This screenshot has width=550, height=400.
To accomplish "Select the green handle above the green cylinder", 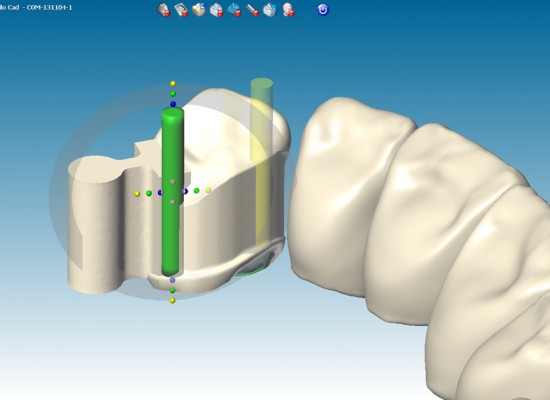I will click(173, 94).
